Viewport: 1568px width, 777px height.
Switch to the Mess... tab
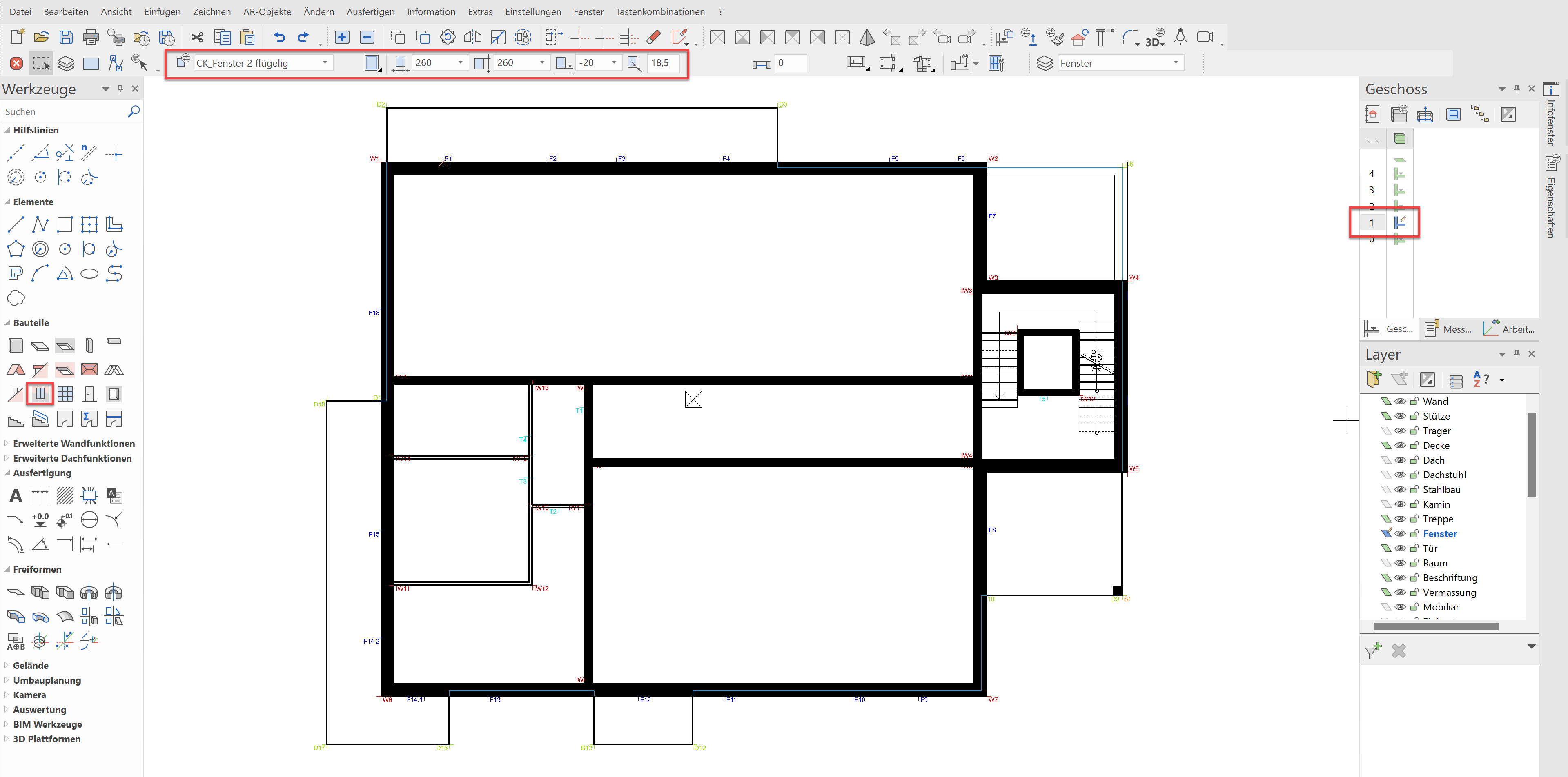tap(1448, 329)
